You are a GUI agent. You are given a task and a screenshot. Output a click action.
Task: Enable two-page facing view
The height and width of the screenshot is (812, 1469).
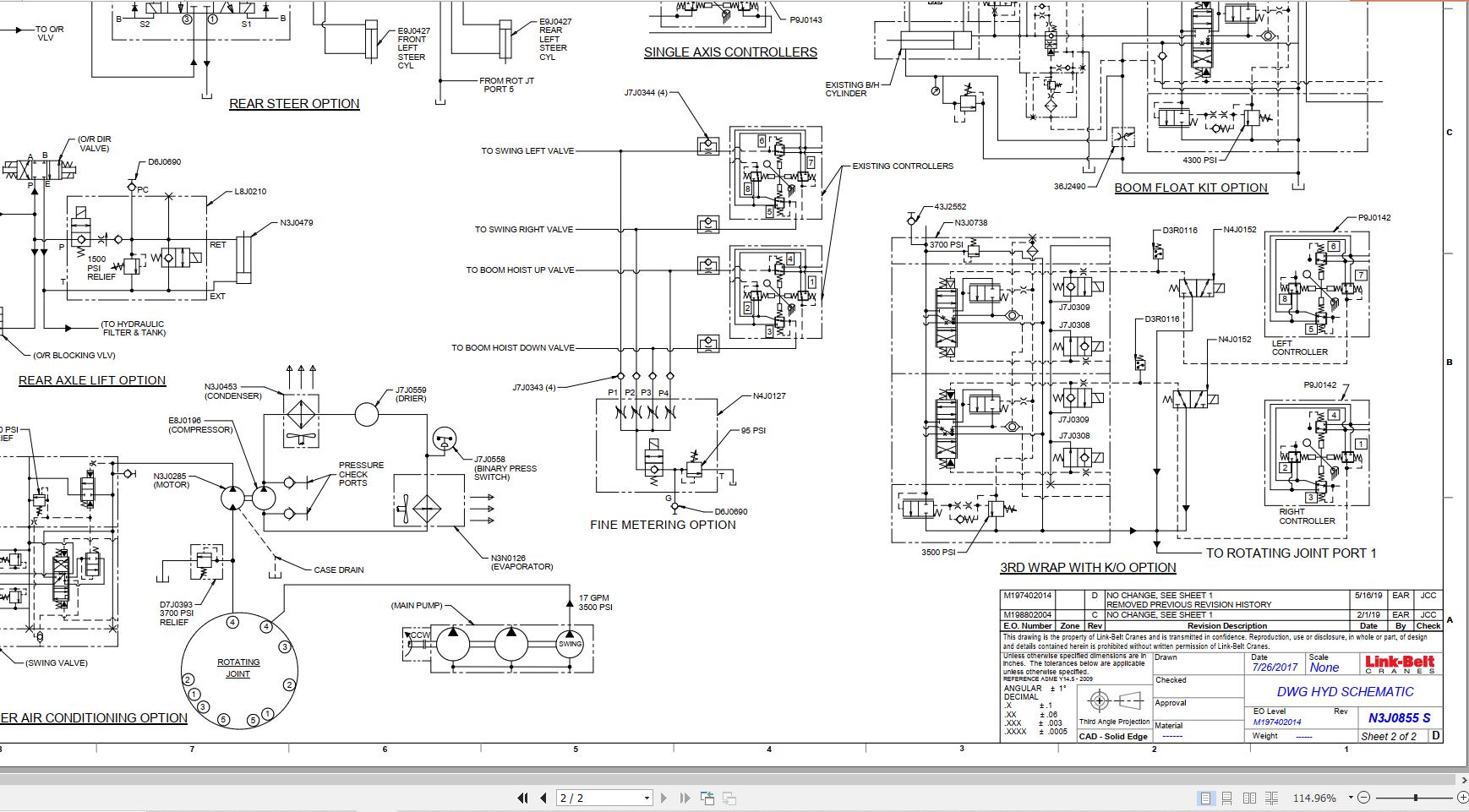1249,798
